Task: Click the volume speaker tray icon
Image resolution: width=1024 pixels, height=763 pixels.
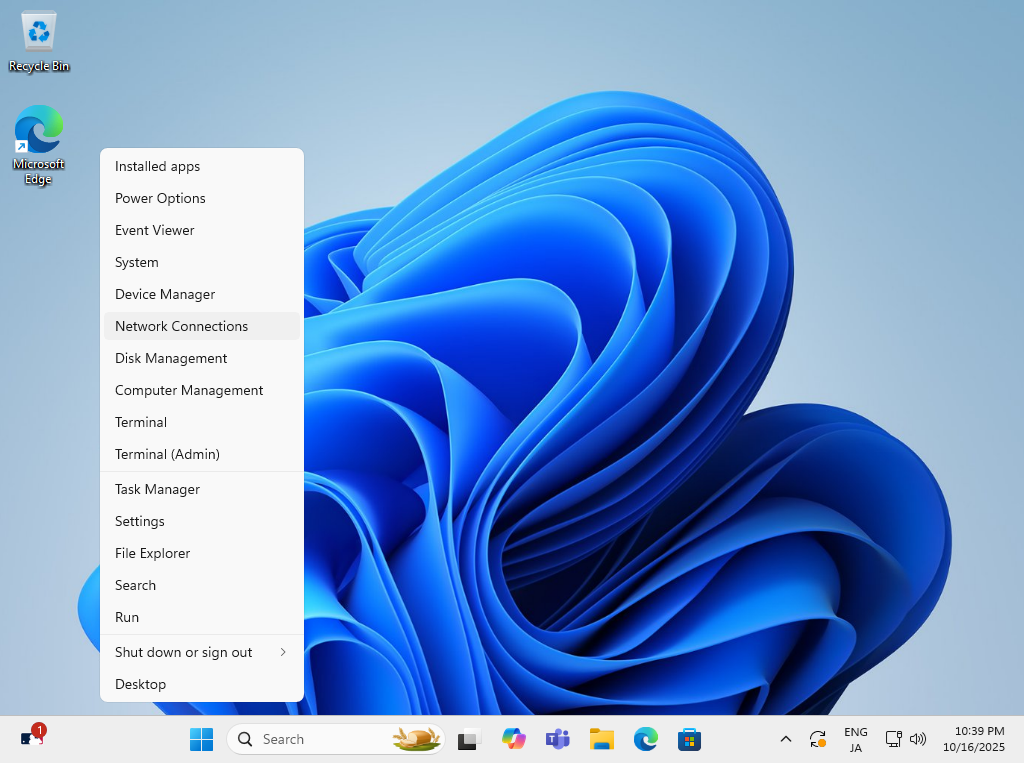Action: point(918,740)
